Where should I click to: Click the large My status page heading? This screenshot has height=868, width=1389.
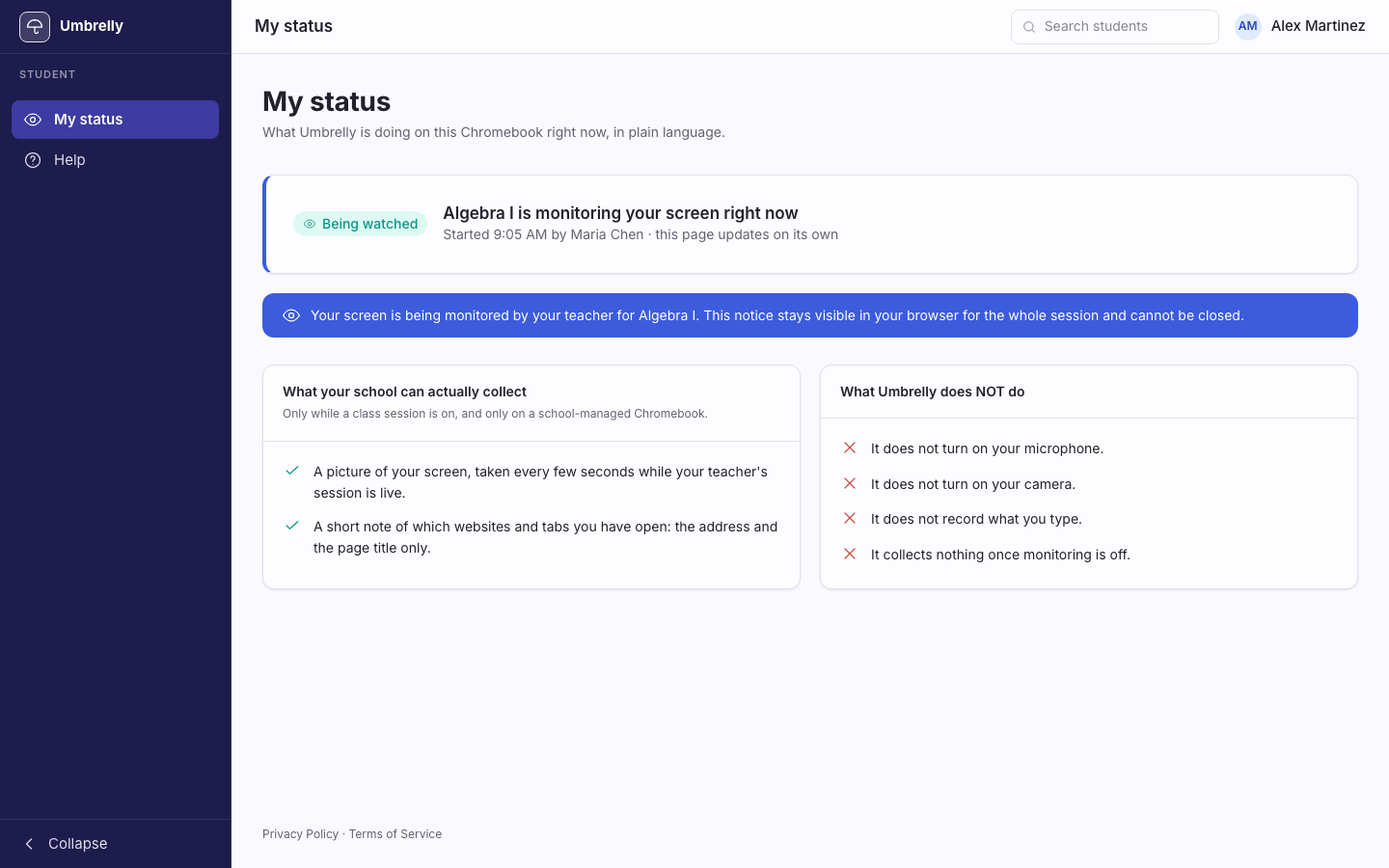pos(326,101)
